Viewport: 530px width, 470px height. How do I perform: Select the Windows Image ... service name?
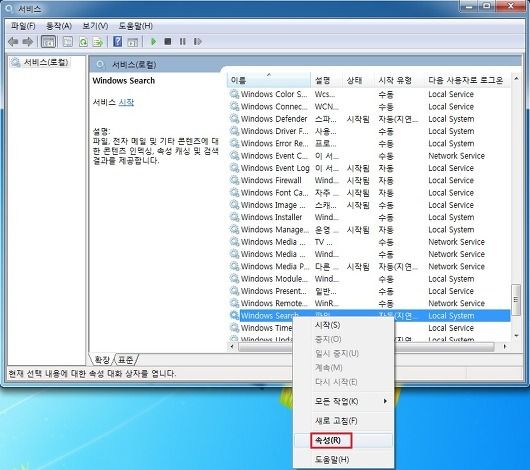pyautogui.click(x=273, y=205)
